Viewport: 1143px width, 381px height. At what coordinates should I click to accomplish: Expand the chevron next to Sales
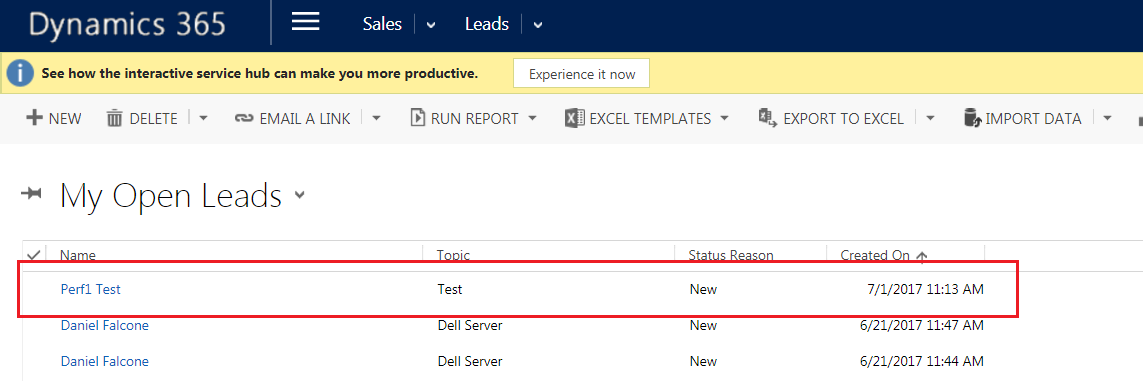pos(431,25)
